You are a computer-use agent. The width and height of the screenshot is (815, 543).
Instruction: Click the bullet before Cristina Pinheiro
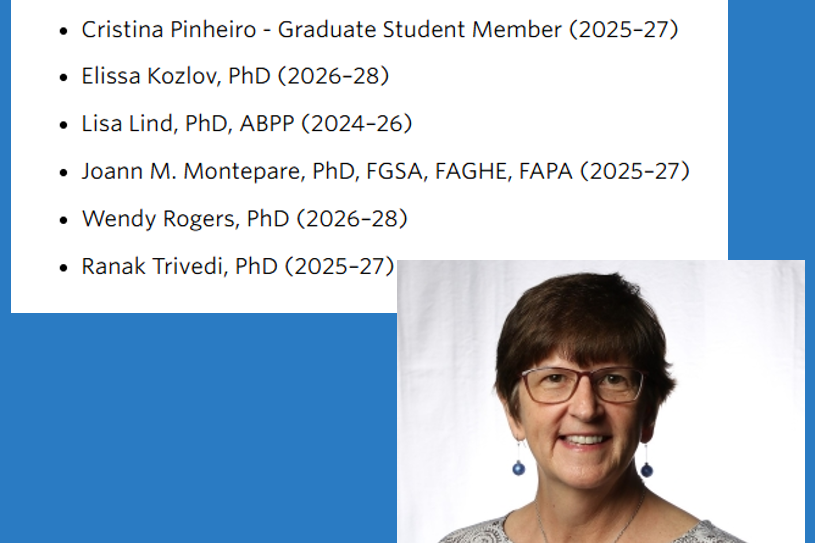click(63, 30)
